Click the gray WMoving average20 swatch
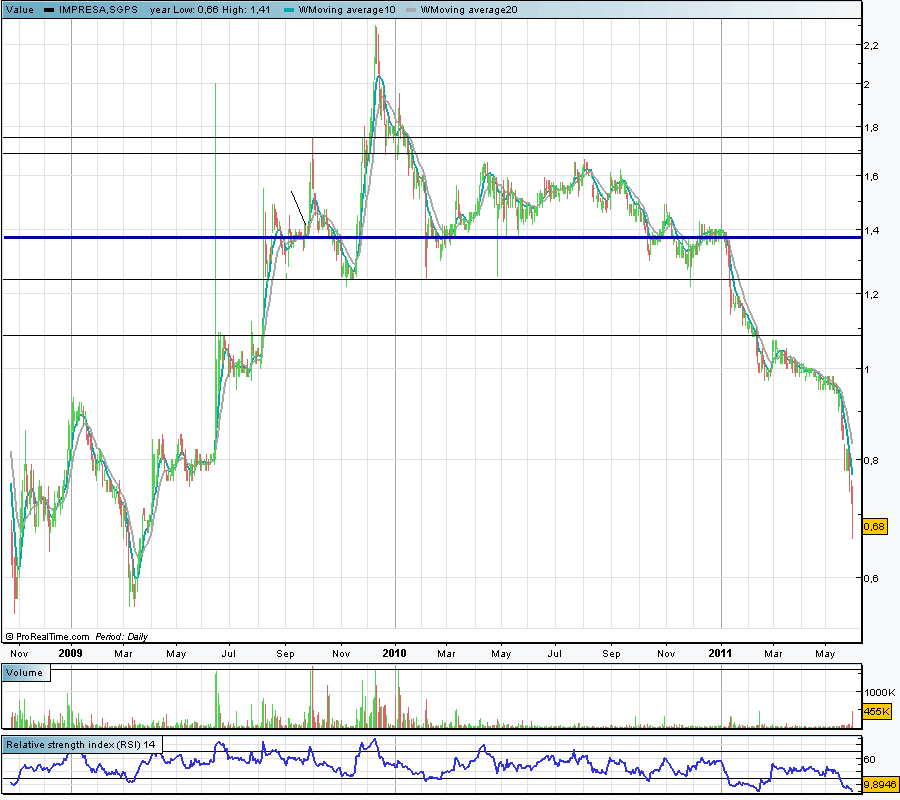Screen dimensions: 900x800 point(411,10)
